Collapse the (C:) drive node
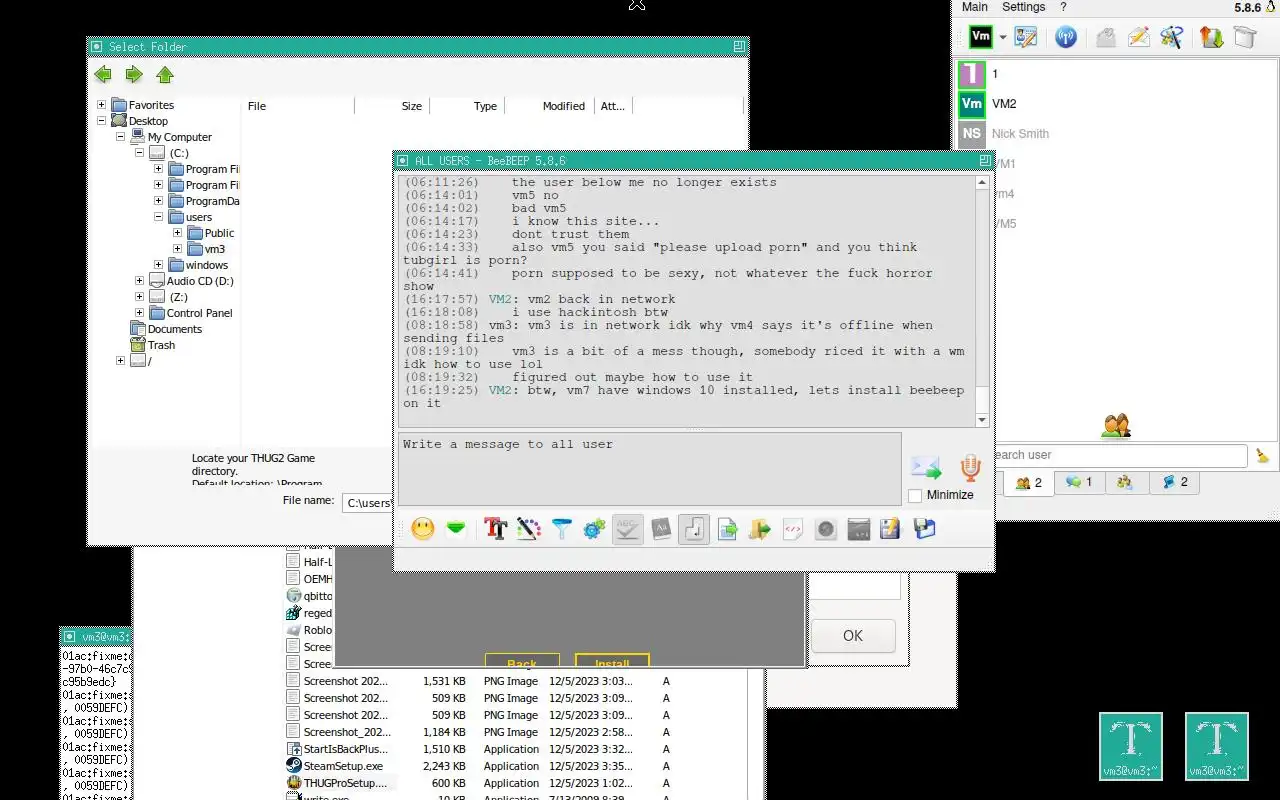The image size is (1280, 800). click(139, 153)
